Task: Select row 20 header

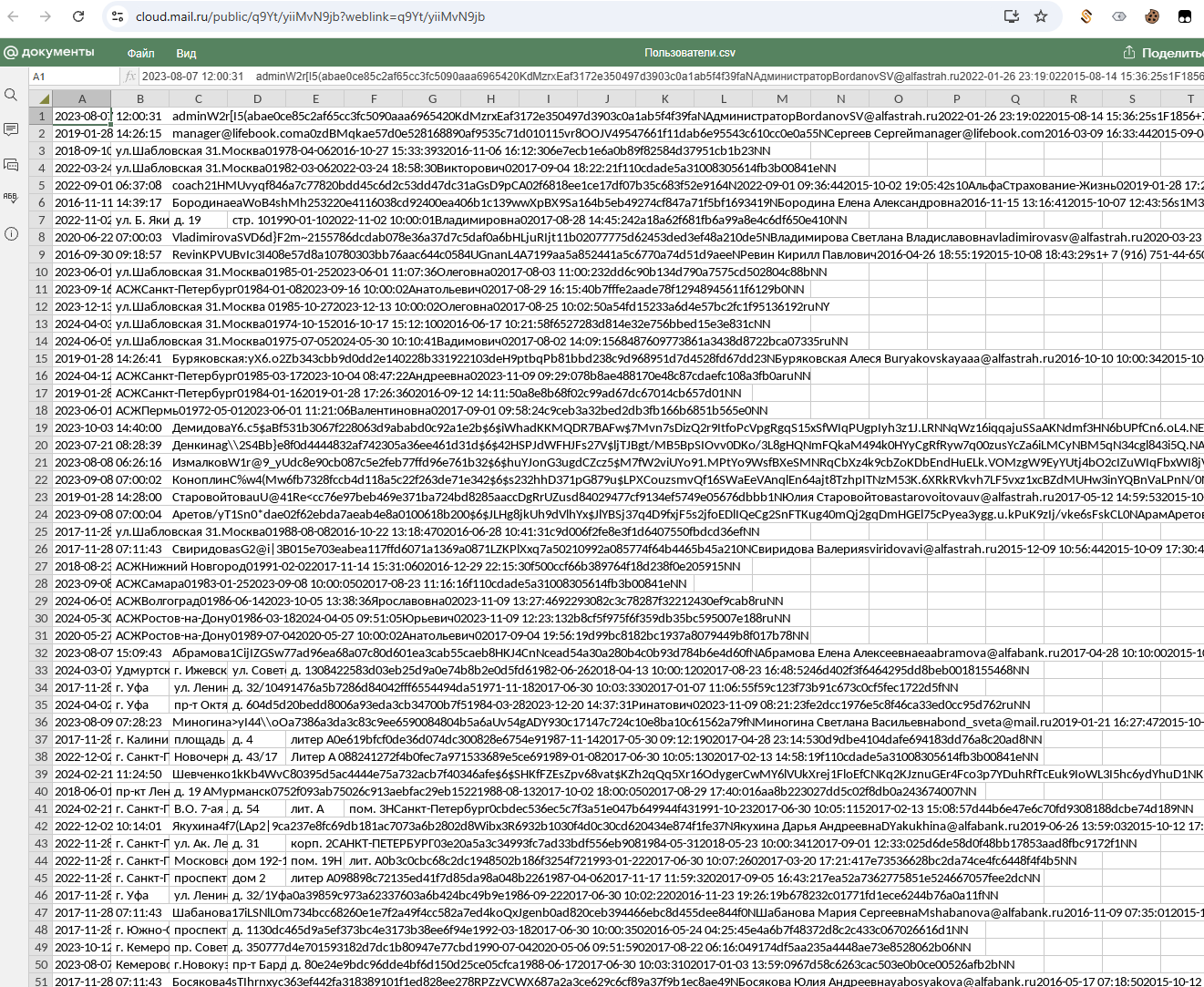Action: (40, 445)
